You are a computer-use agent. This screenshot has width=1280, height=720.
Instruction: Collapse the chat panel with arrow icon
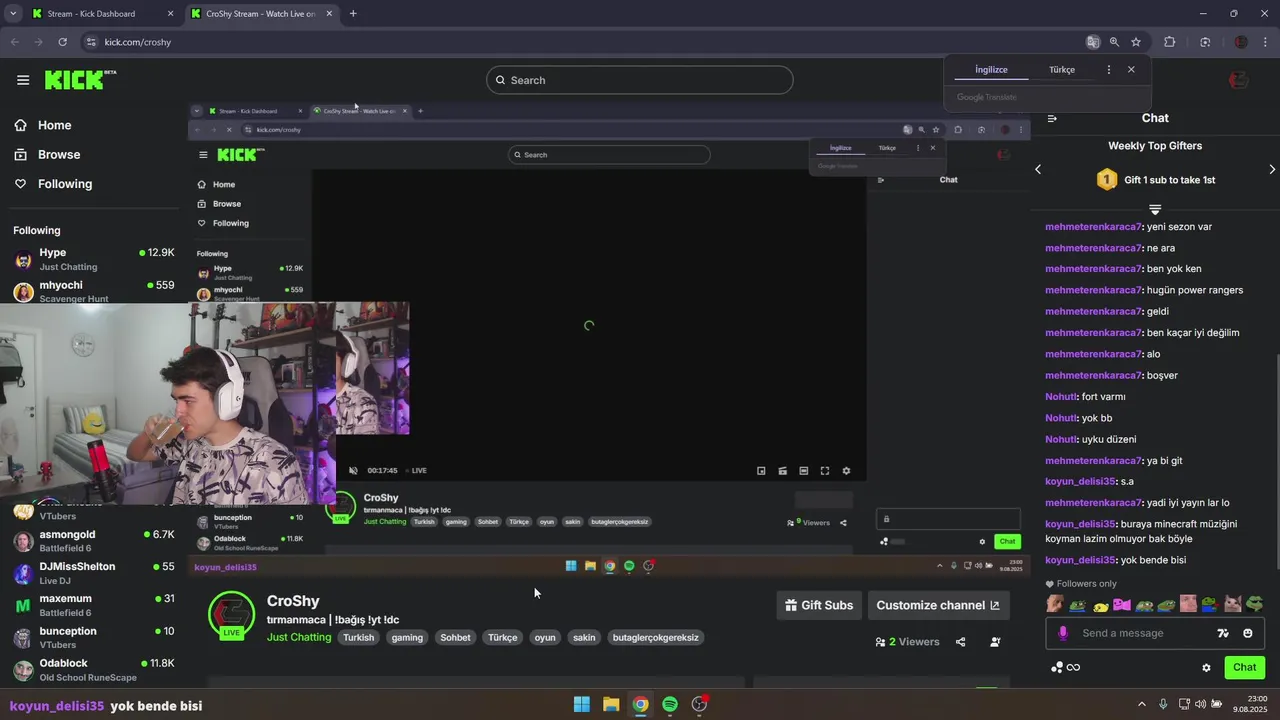[1052, 118]
